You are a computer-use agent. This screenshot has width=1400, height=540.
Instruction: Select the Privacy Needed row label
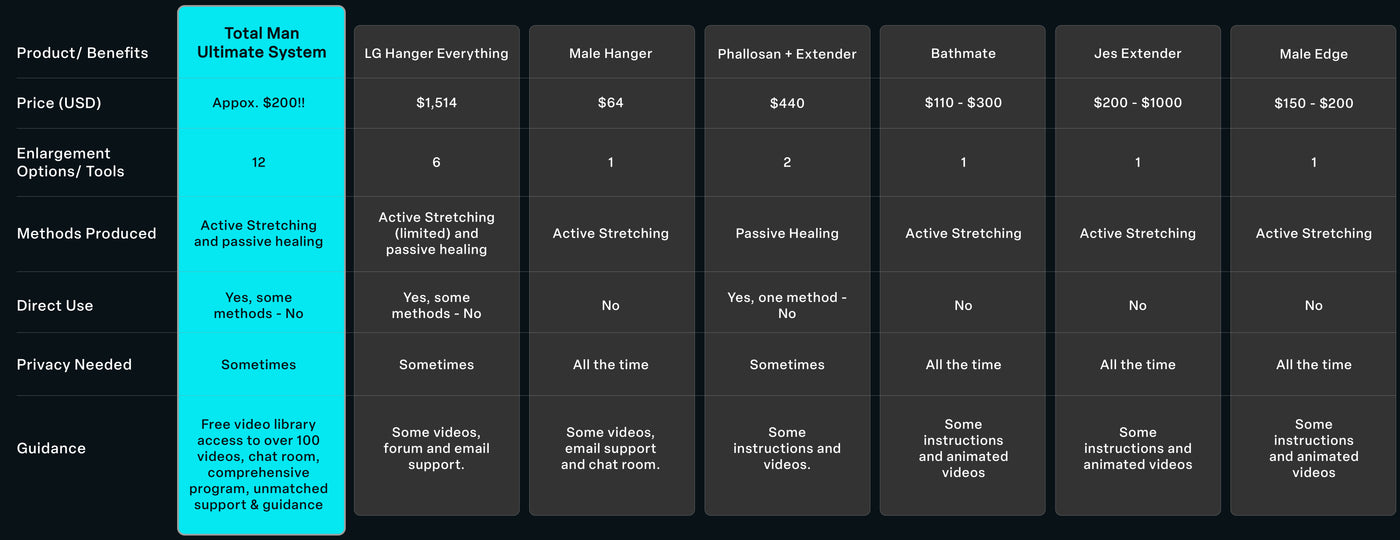[74, 365]
